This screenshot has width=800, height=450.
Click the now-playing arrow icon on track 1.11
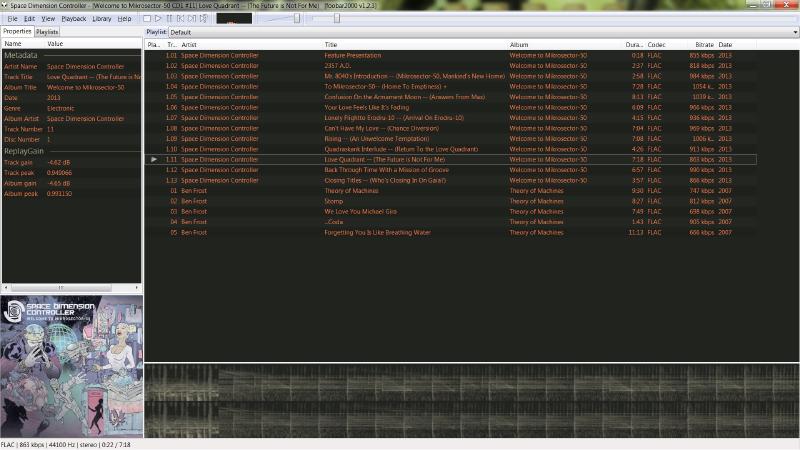[x=154, y=160]
